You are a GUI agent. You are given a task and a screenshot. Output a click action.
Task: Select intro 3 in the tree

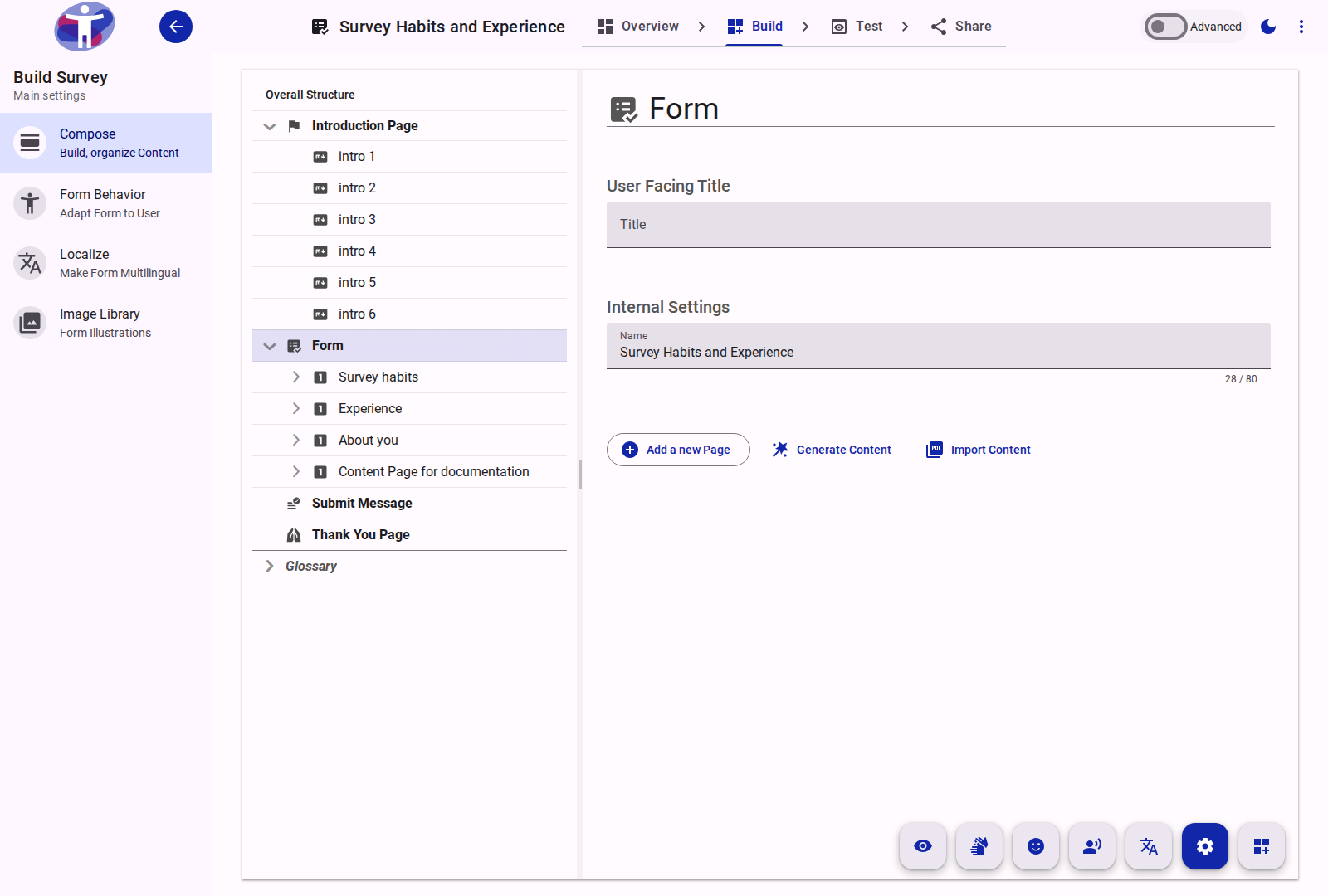coord(409,220)
